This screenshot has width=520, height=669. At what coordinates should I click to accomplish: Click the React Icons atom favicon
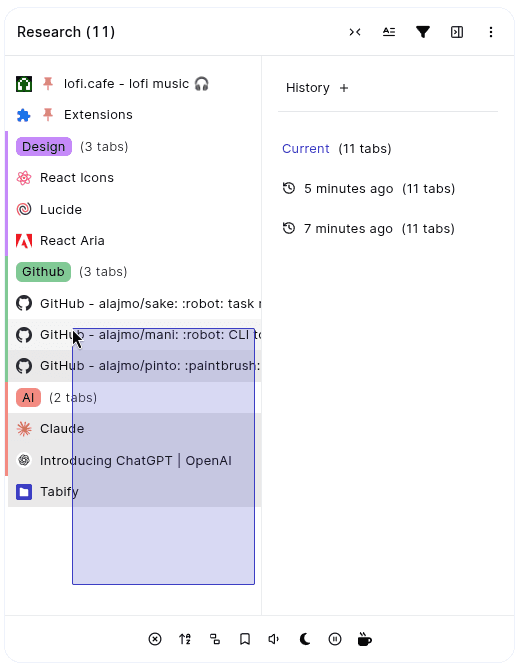click(x=24, y=178)
